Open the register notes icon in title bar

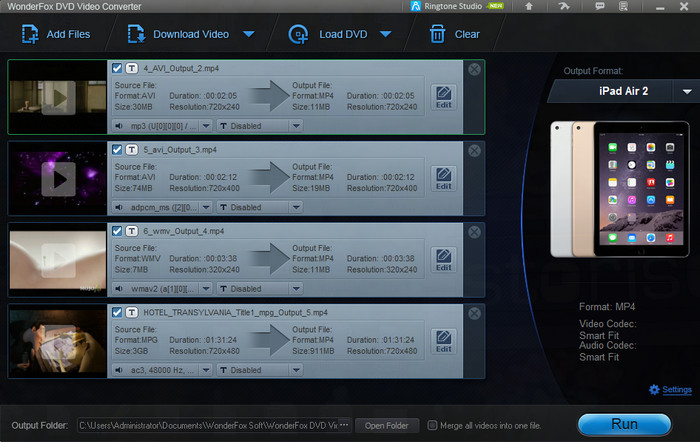pos(623,6)
